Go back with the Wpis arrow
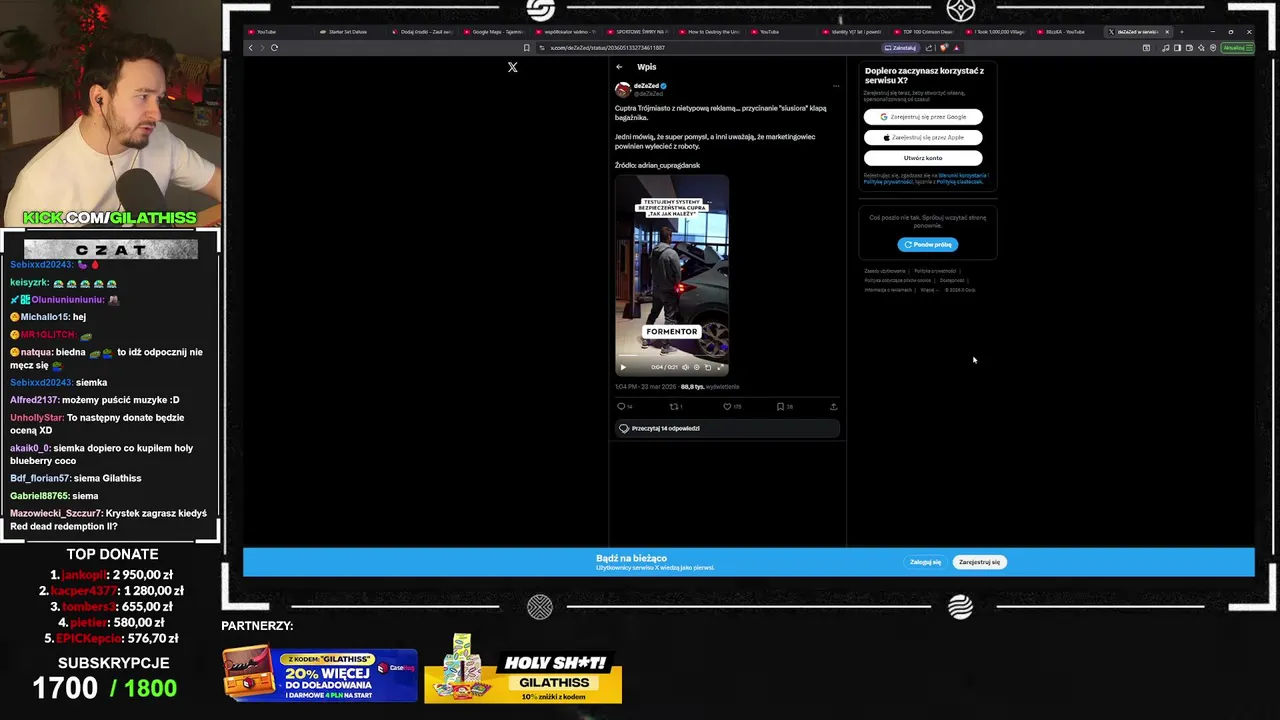Screen dimensions: 1280x720 619,67
